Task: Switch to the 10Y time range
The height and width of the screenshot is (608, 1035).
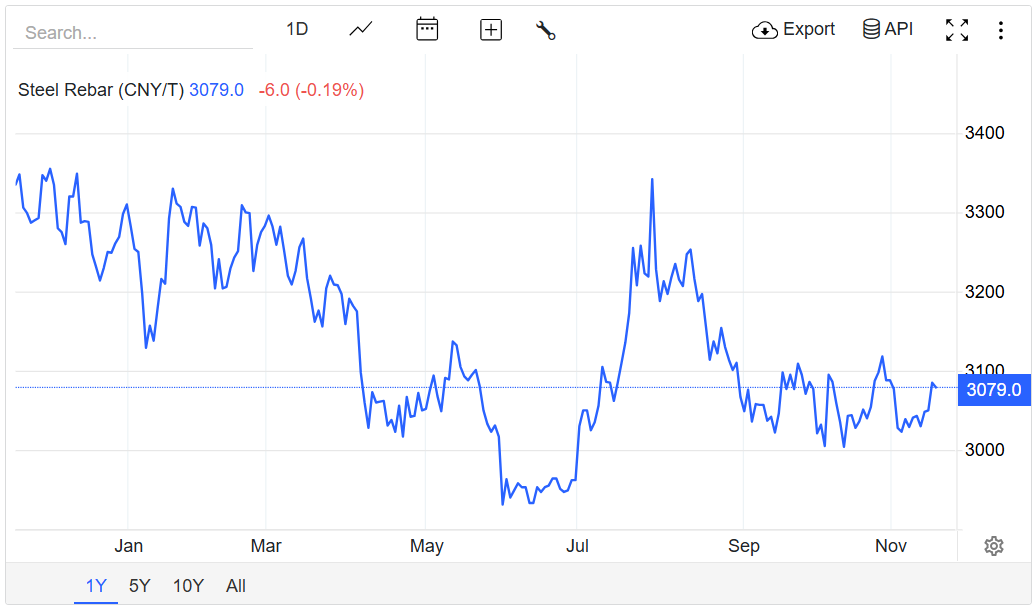Action: coord(188,586)
